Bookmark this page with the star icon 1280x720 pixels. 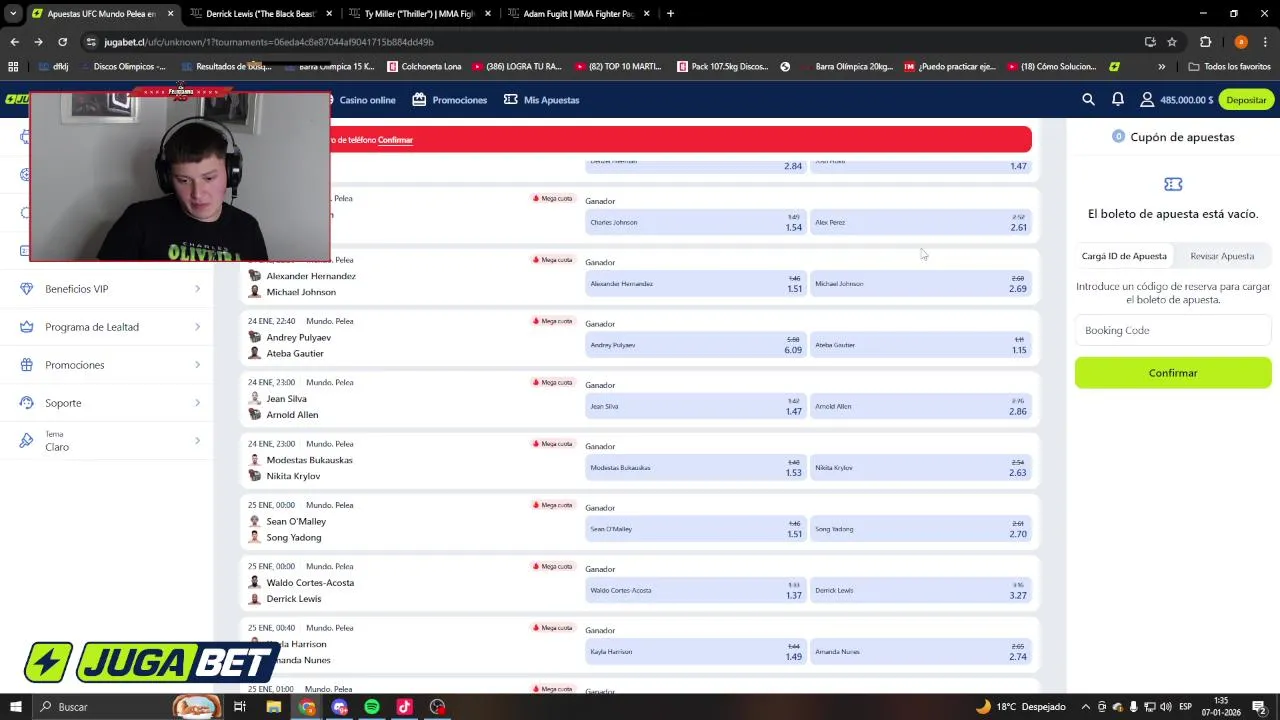click(x=1172, y=42)
